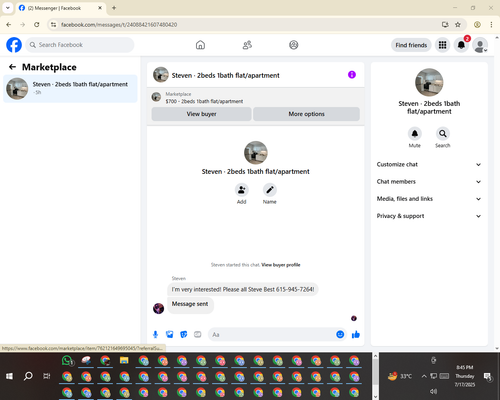Image resolution: width=500 pixels, height=400 pixels.
Task: Open the Windows Start menu
Action: coord(9,376)
